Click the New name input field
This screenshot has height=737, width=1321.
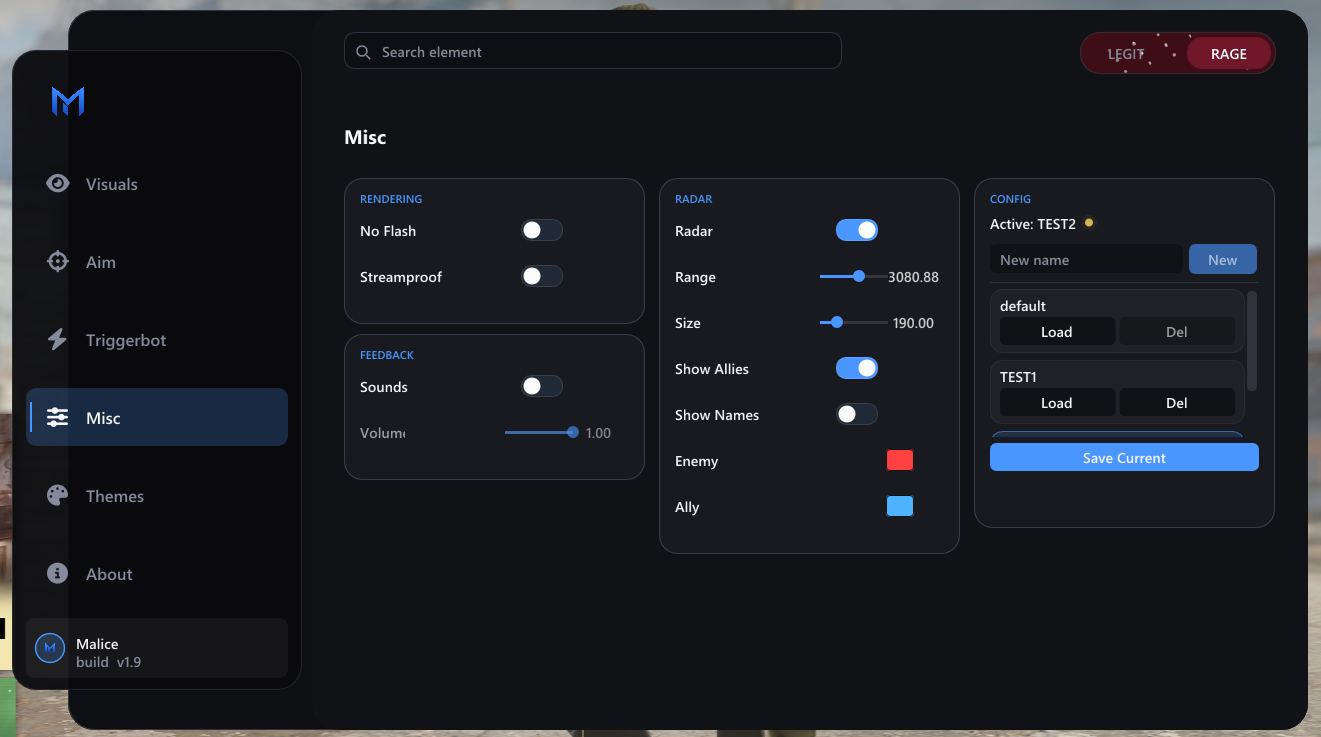pos(1086,259)
